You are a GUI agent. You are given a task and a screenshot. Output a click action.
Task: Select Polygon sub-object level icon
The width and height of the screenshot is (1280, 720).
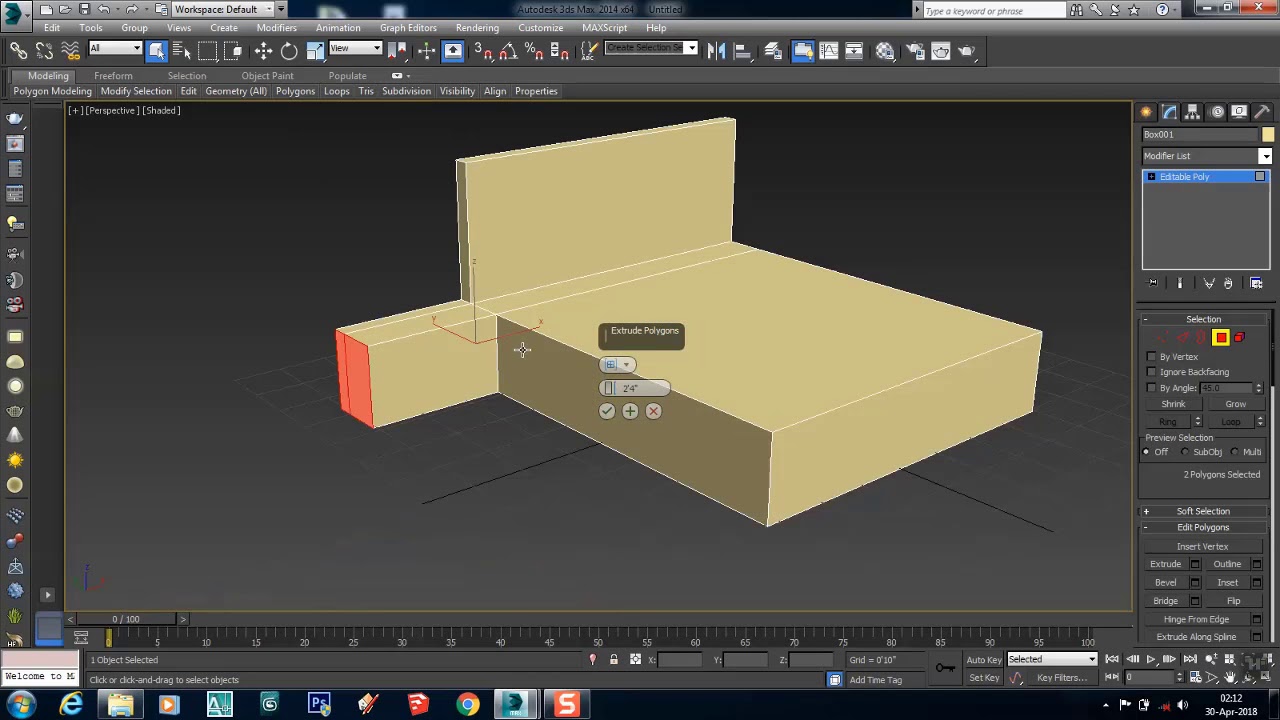(x=1220, y=338)
